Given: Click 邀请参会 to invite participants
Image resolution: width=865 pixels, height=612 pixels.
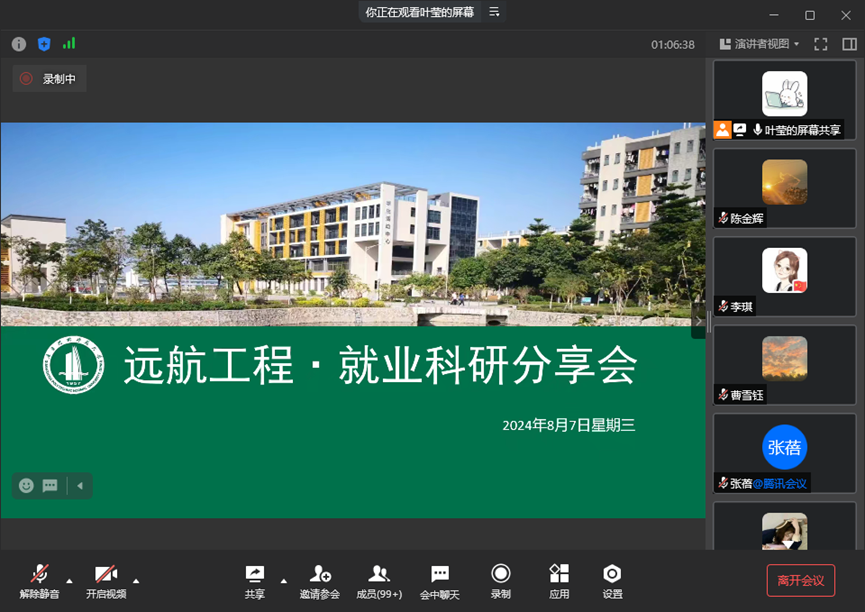Looking at the screenshot, I should [x=320, y=581].
